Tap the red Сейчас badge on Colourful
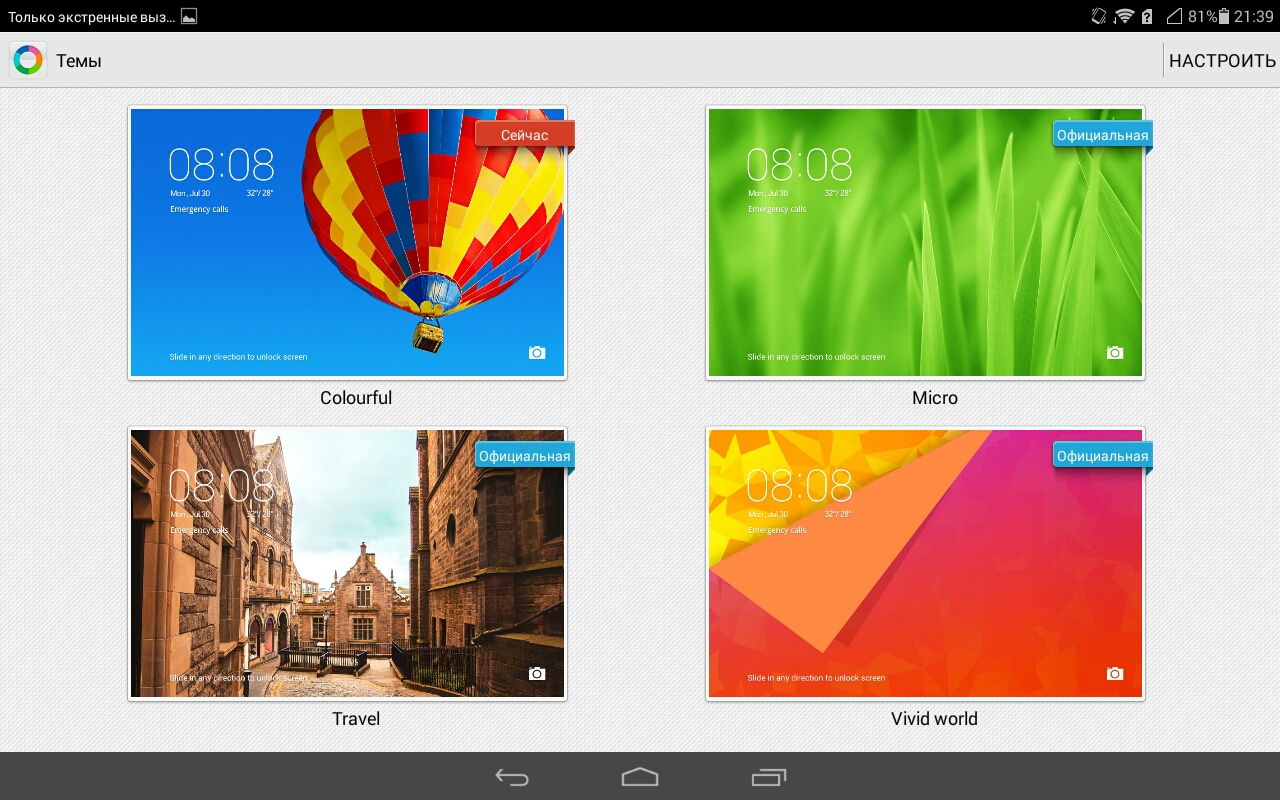The image size is (1280, 800). [x=525, y=135]
